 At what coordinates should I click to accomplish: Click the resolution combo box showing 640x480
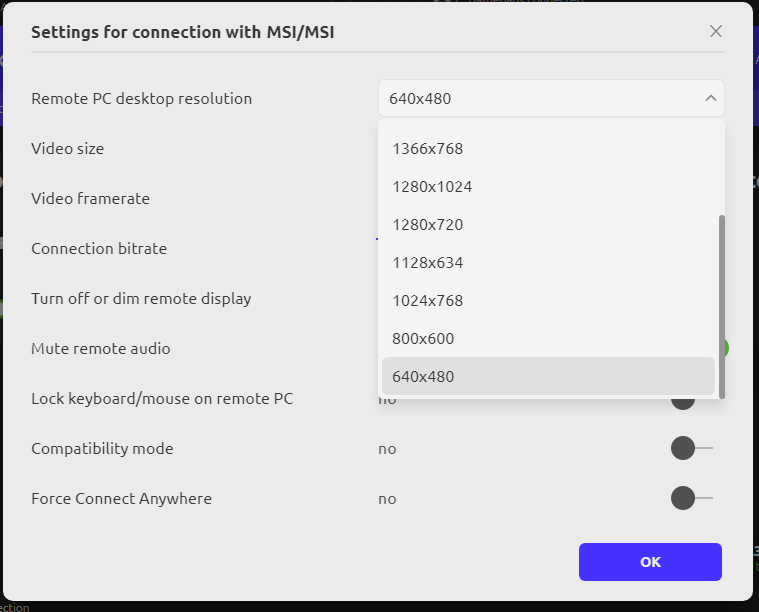(540, 98)
